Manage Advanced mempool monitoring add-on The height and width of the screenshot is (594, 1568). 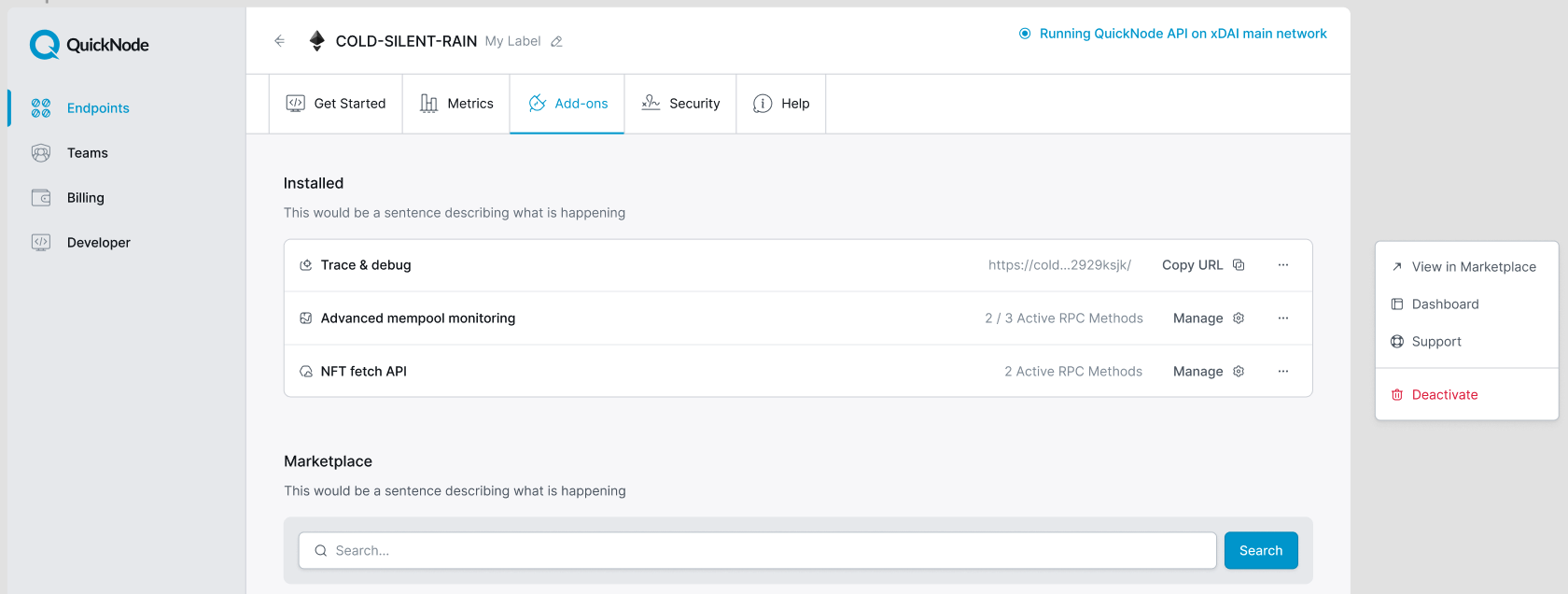(x=1209, y=318)
